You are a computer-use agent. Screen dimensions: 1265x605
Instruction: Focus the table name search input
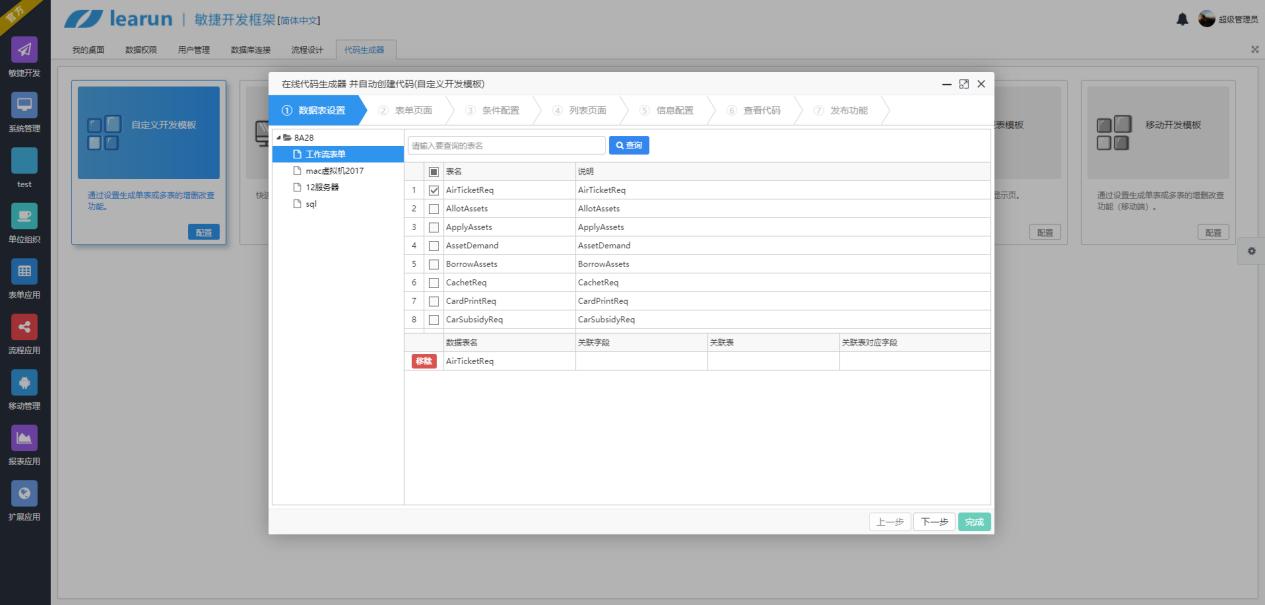[506, 146]
